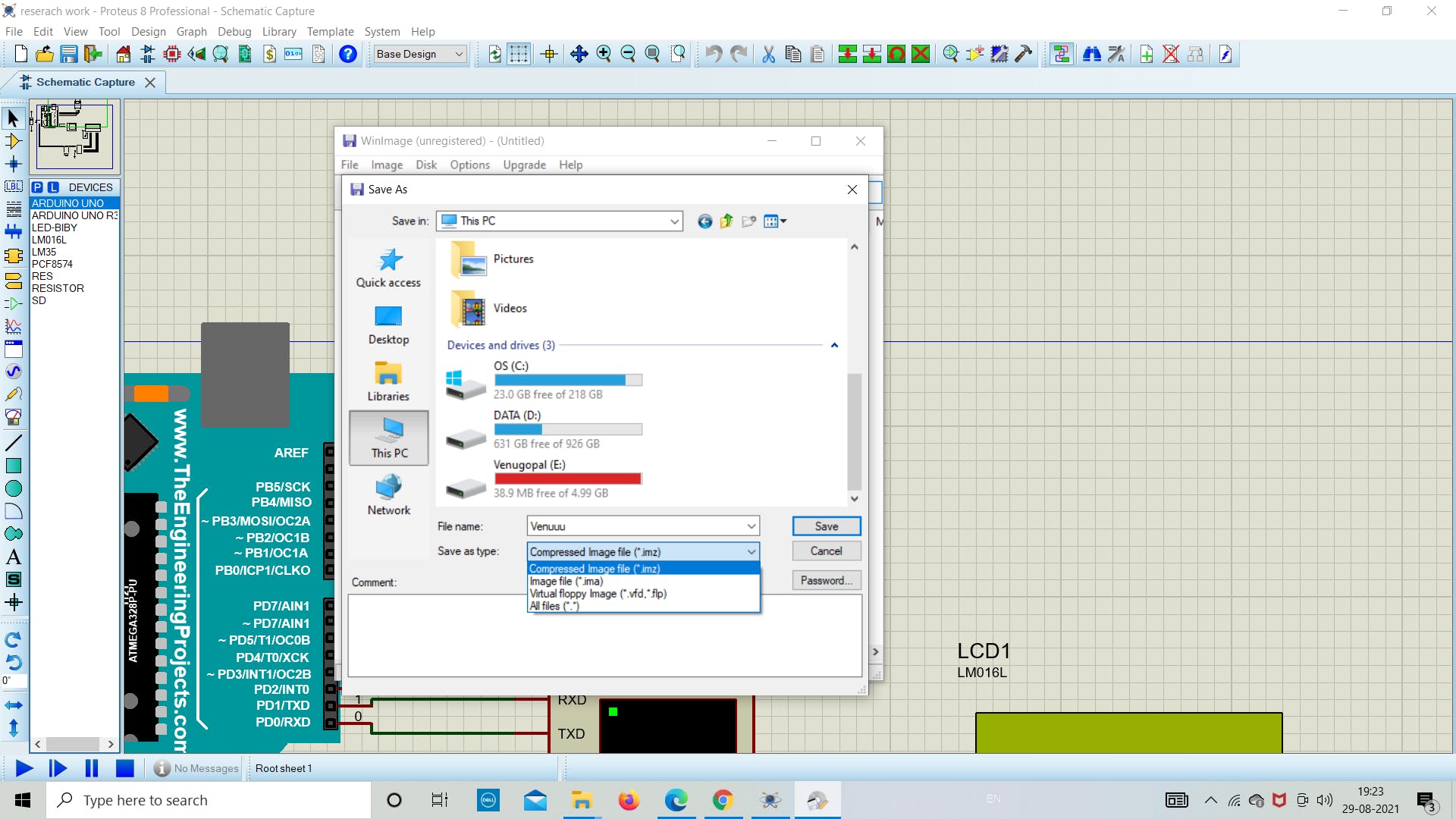Click the Undo arrow icon
Image resolution: width=1456 pixels, height=819 pixels.
[x=714, y=54]
